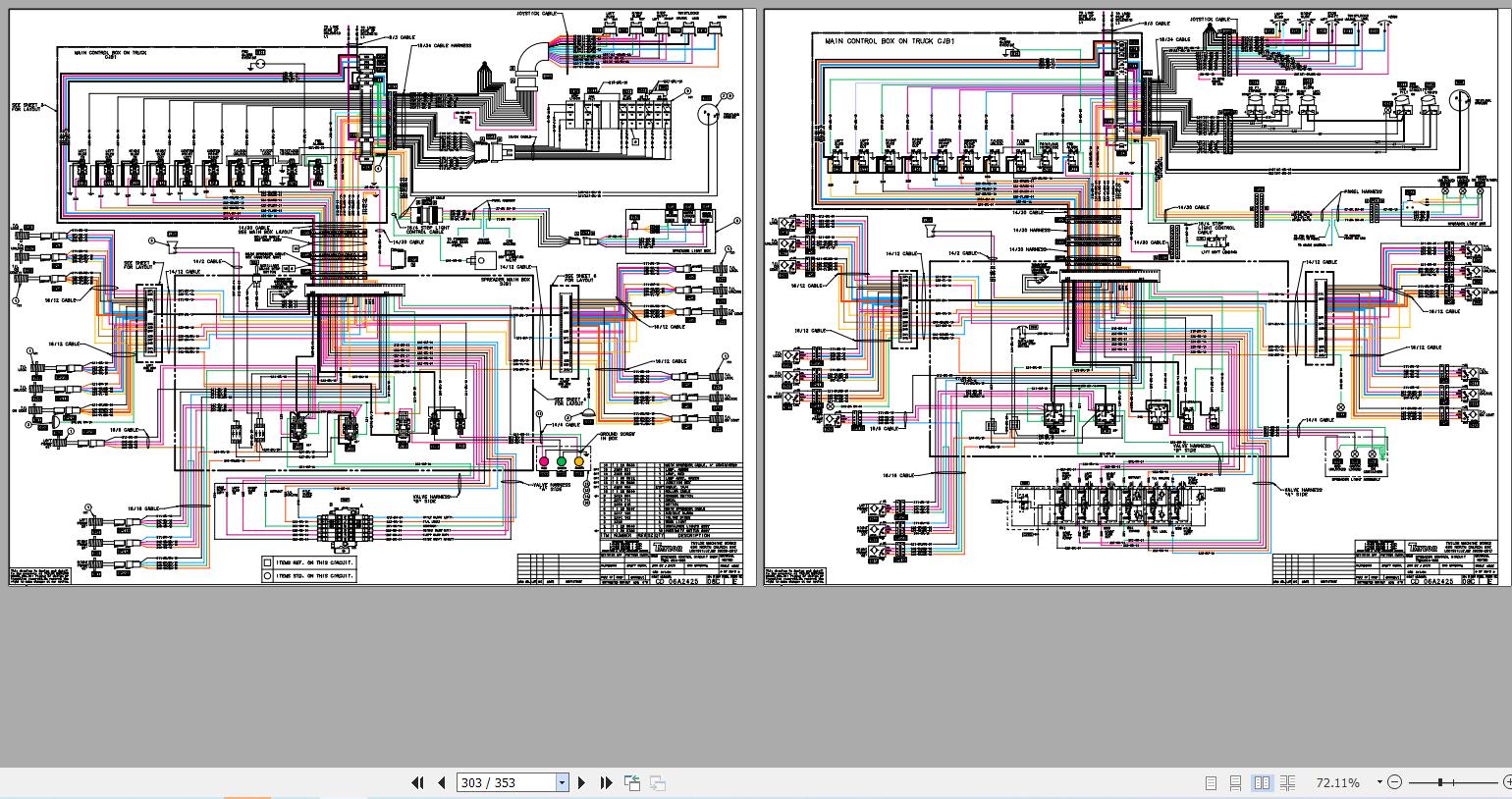1512x799 pixels.
Task: Jump to the first page
Action: [x=417, y=782]
